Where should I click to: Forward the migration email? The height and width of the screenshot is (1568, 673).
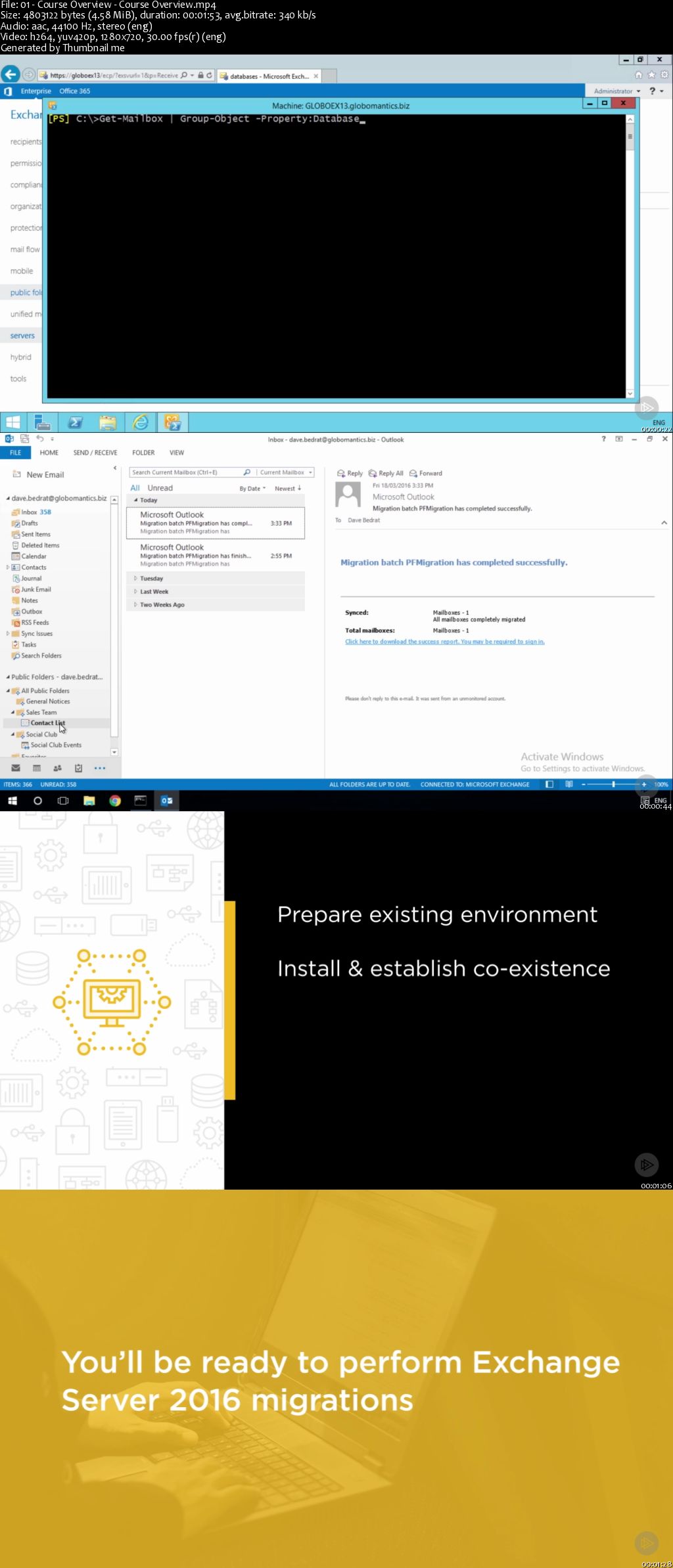(426, 473)
